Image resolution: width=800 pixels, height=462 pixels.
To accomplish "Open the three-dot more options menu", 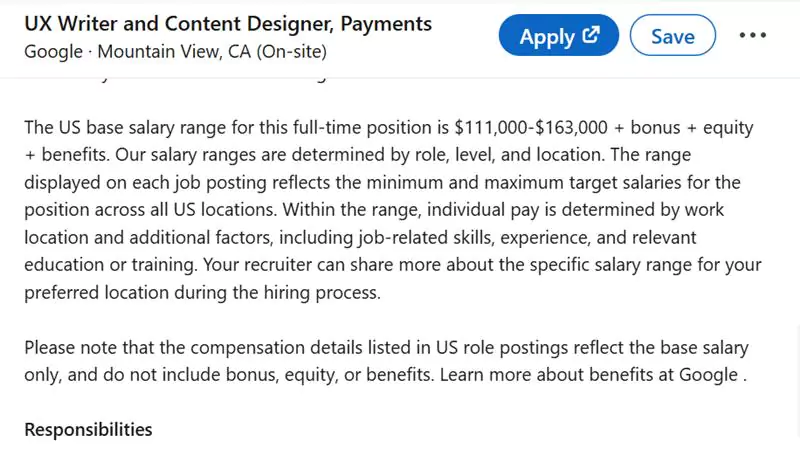I will (752, 36).
